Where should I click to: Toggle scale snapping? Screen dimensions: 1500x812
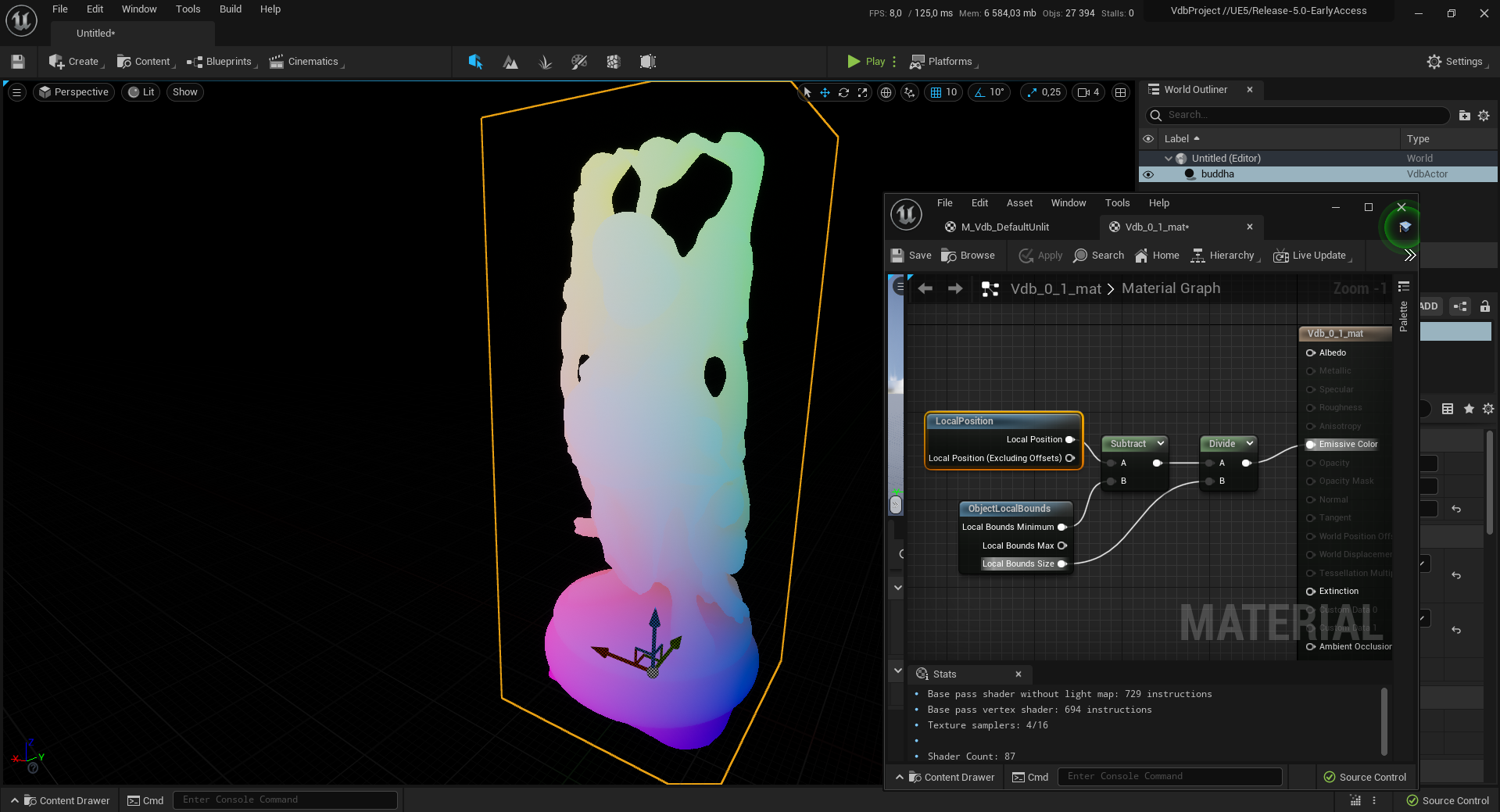(x=1032, y=92)
